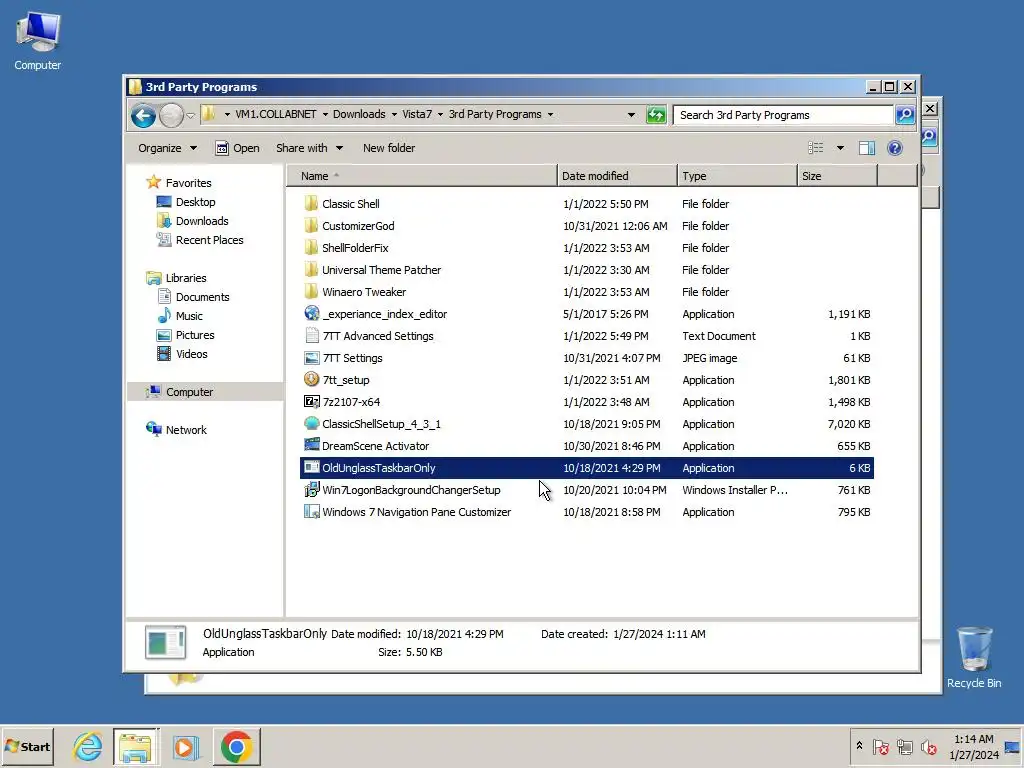Click the taskbar clock showing 1:14 AM
This screenshot has width=1024, height=768.
[x=974, y=746]
